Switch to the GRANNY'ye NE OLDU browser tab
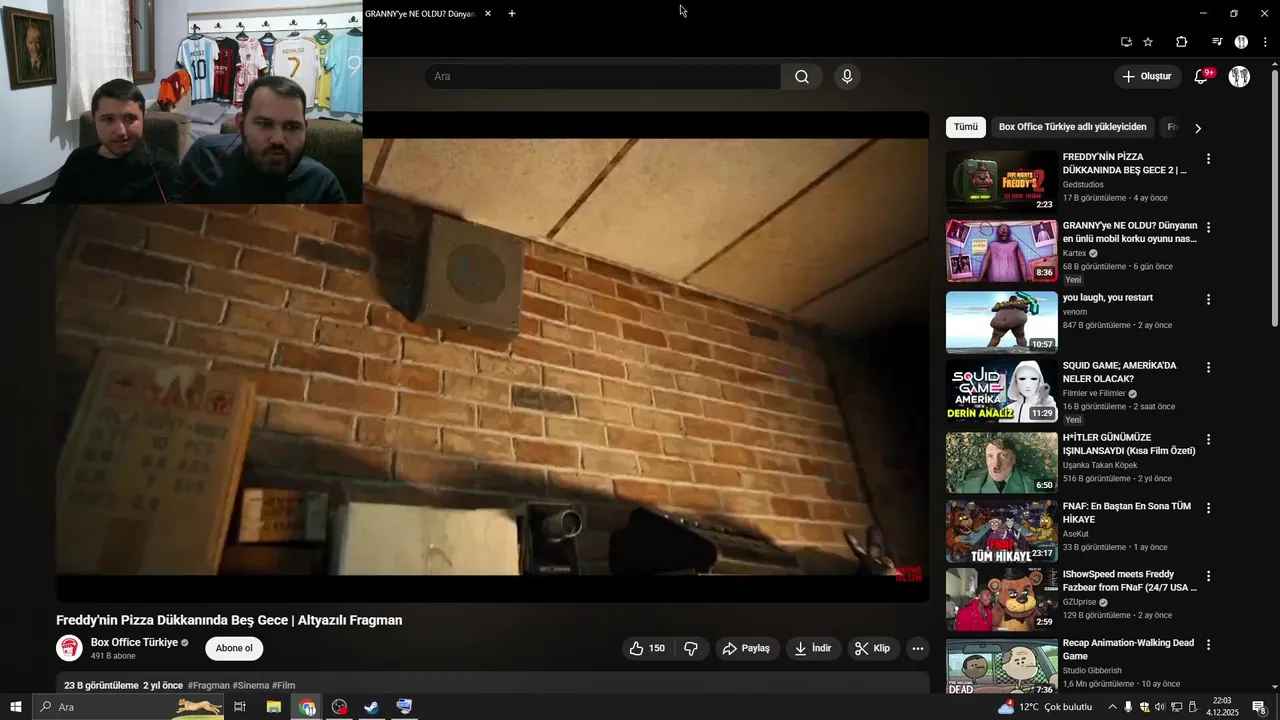This screenshot has height=720, width=1280. [421, 14]
